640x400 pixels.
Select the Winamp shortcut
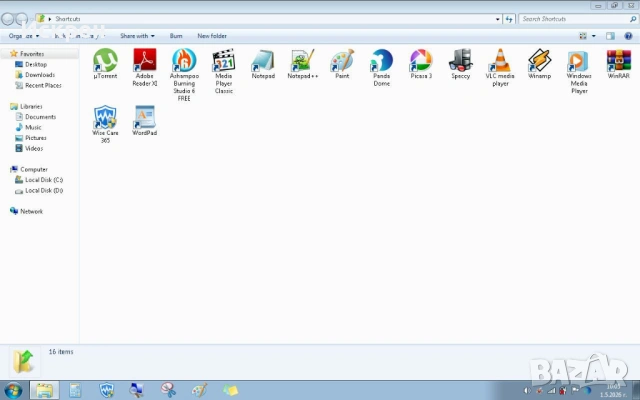(540, 64)
